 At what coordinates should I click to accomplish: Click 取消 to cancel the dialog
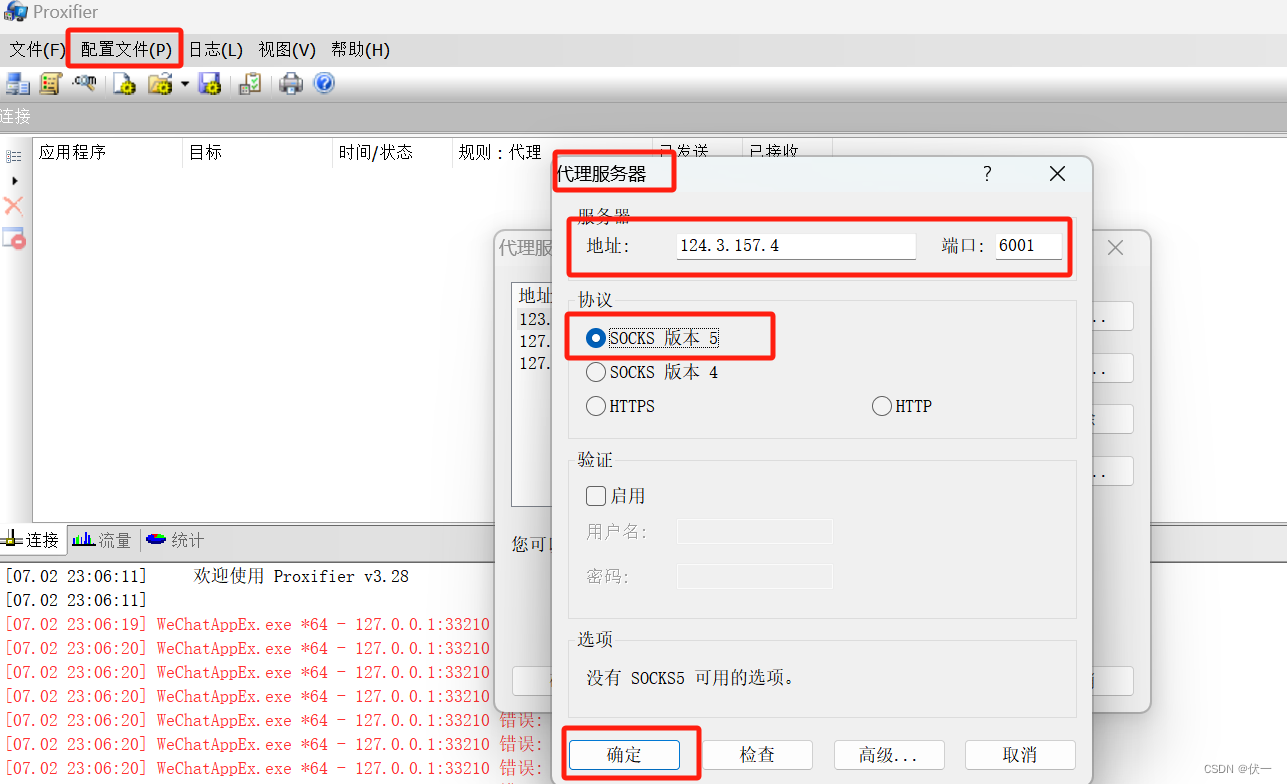[x=1020, y=755]
